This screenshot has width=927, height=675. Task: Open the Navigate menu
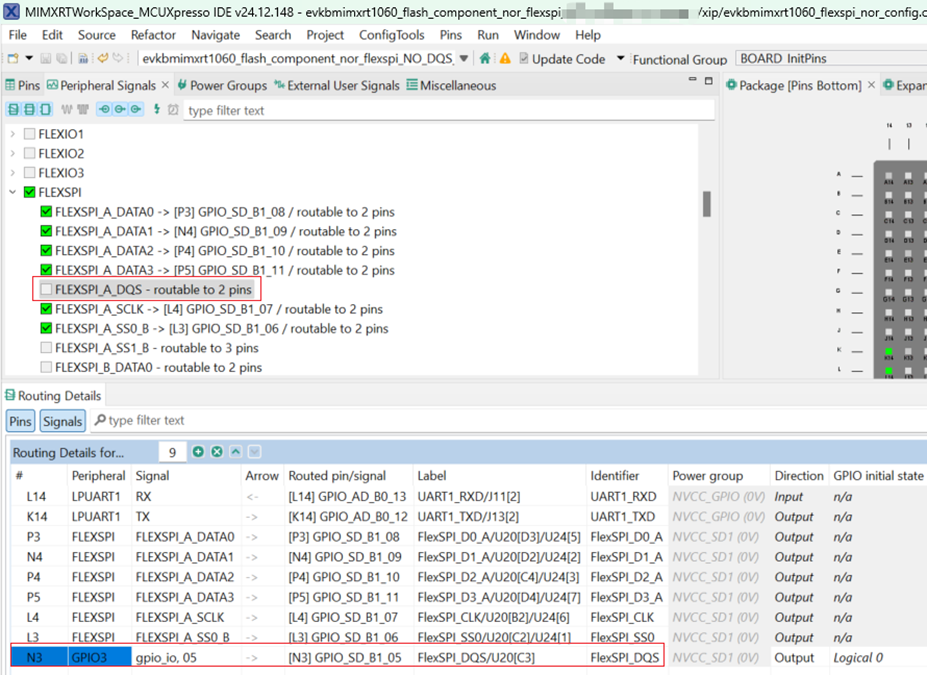tap(215, 35)
